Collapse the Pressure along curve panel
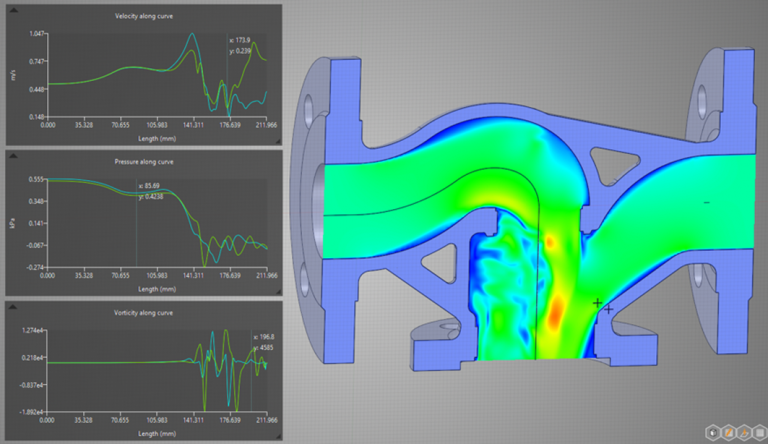This screenshot has width=768, height=444. (14, 156)
